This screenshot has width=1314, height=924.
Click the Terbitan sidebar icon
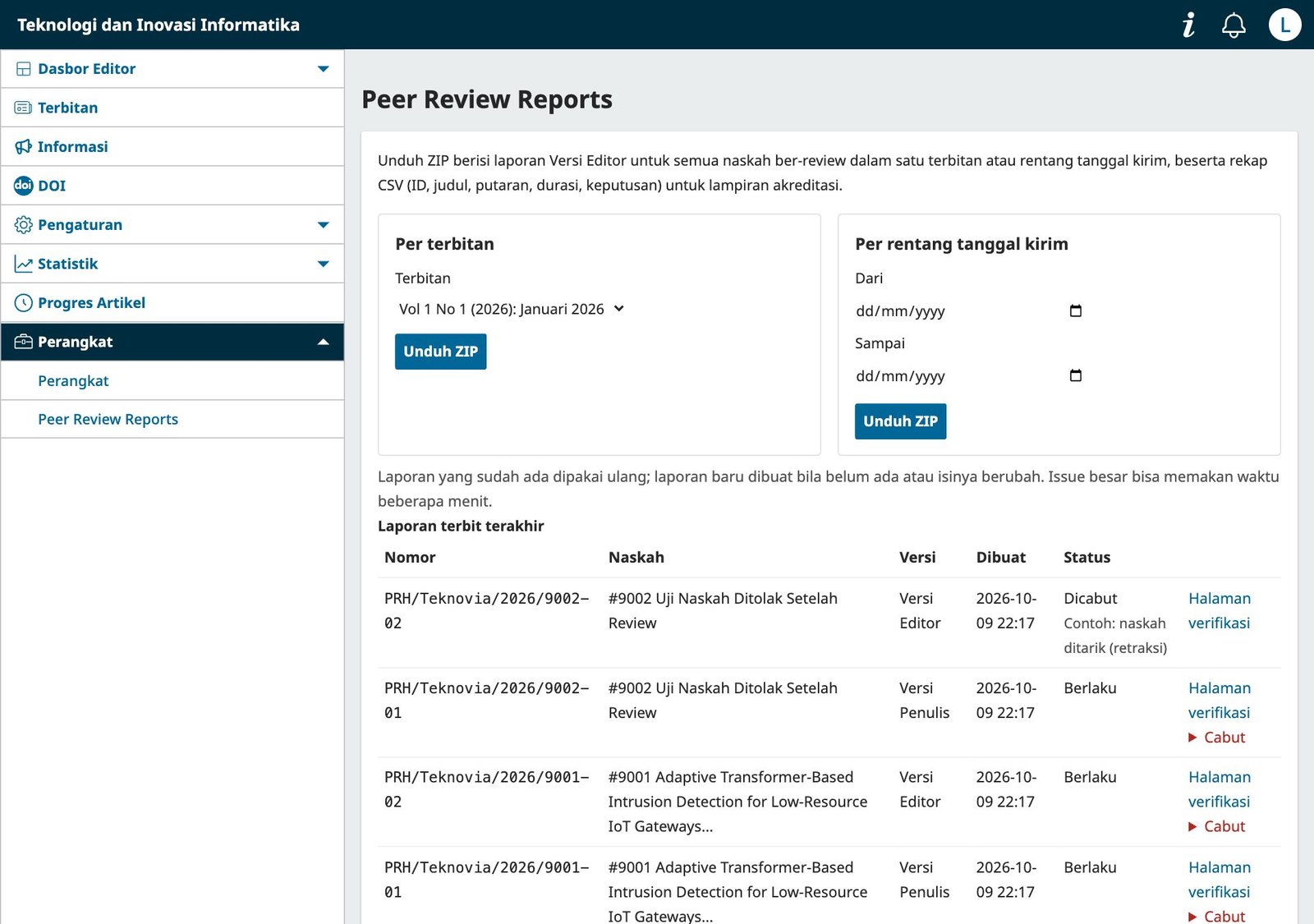coord(24,108)
